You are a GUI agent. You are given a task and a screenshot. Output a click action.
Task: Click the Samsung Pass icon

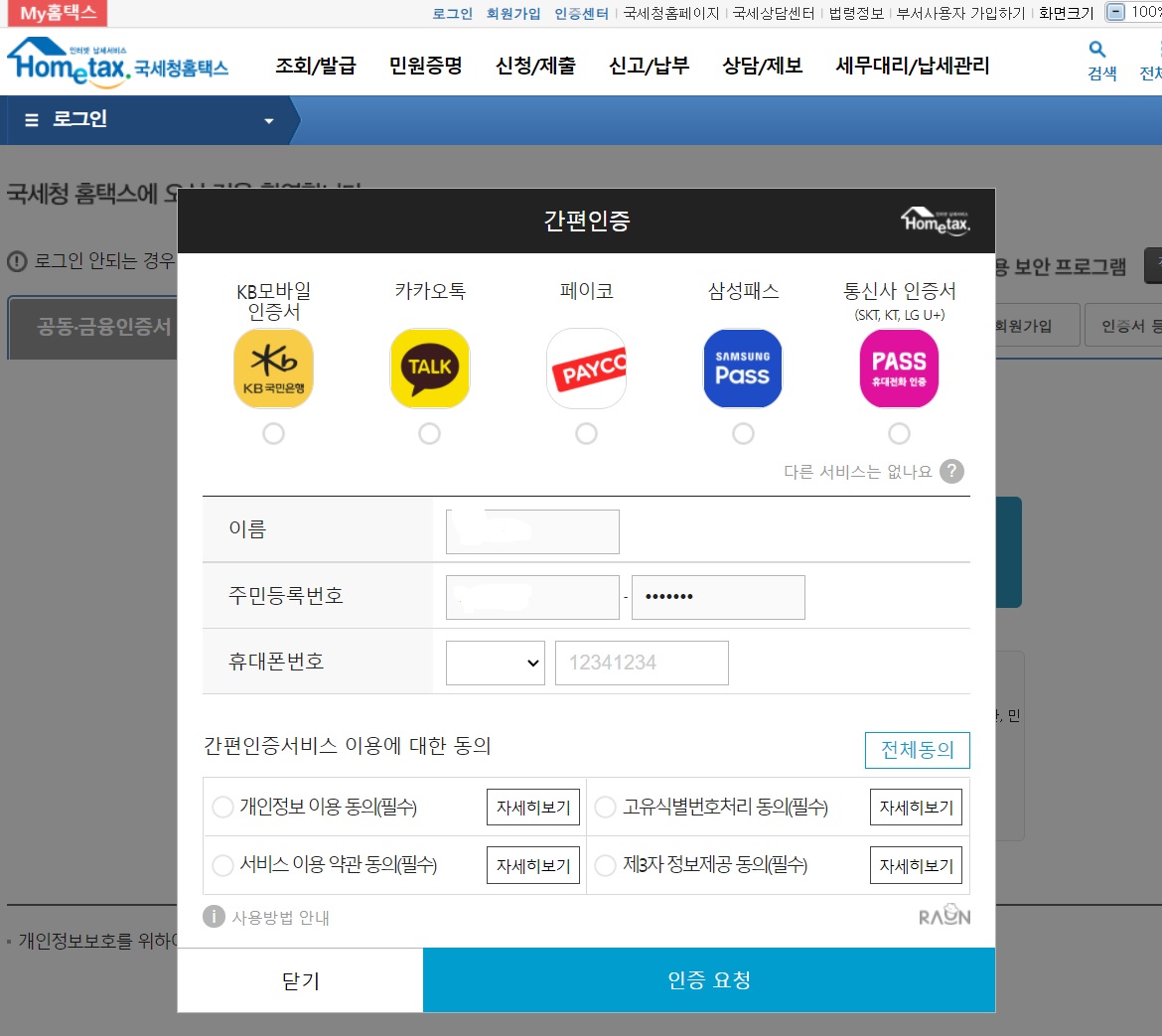click(743, 369)
